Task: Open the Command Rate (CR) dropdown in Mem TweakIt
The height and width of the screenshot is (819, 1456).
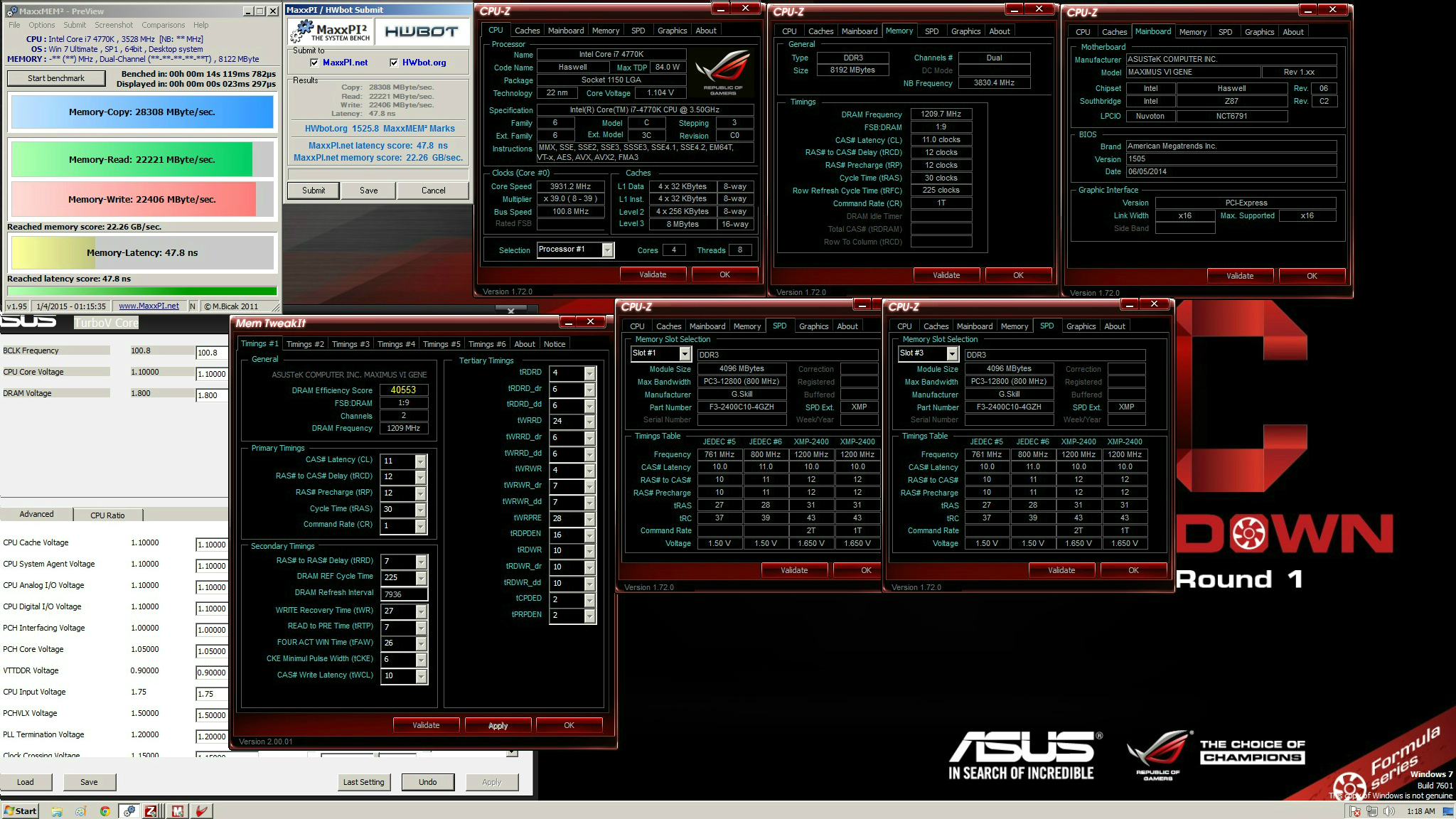Action: [x=420, y=526]
